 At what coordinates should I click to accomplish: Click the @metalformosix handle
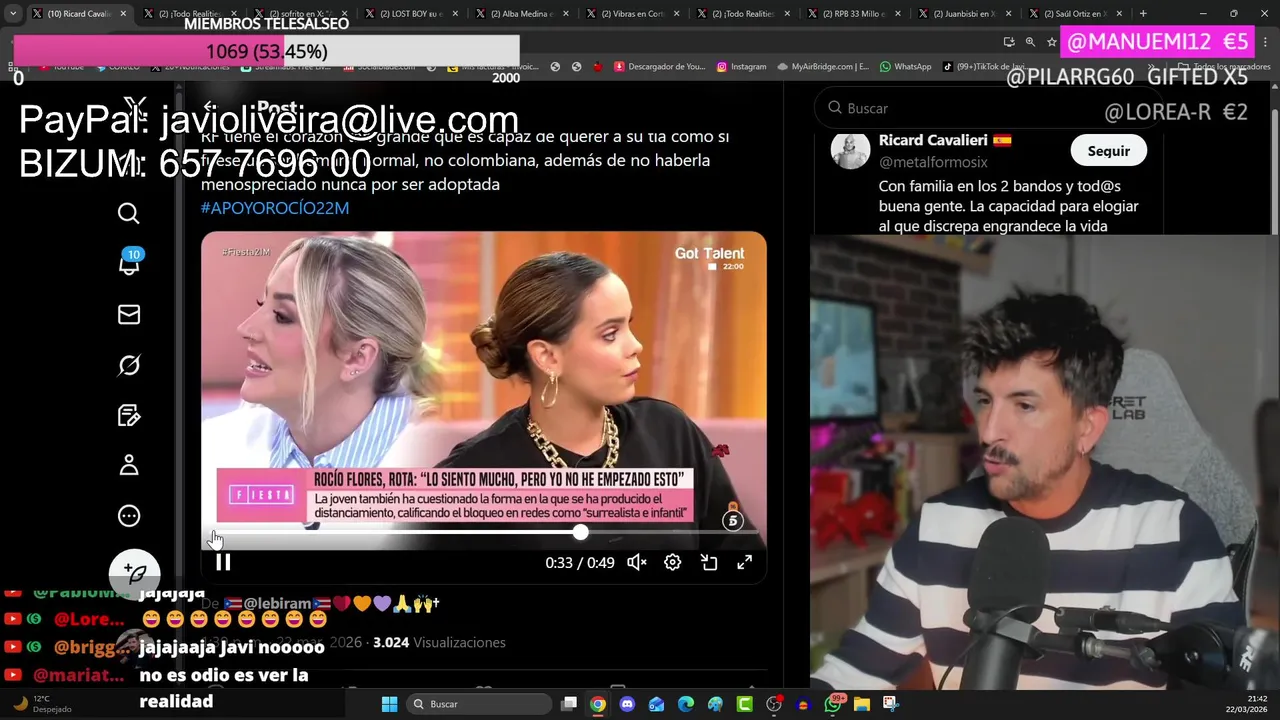pyautogui.click(x=933, y=162)
